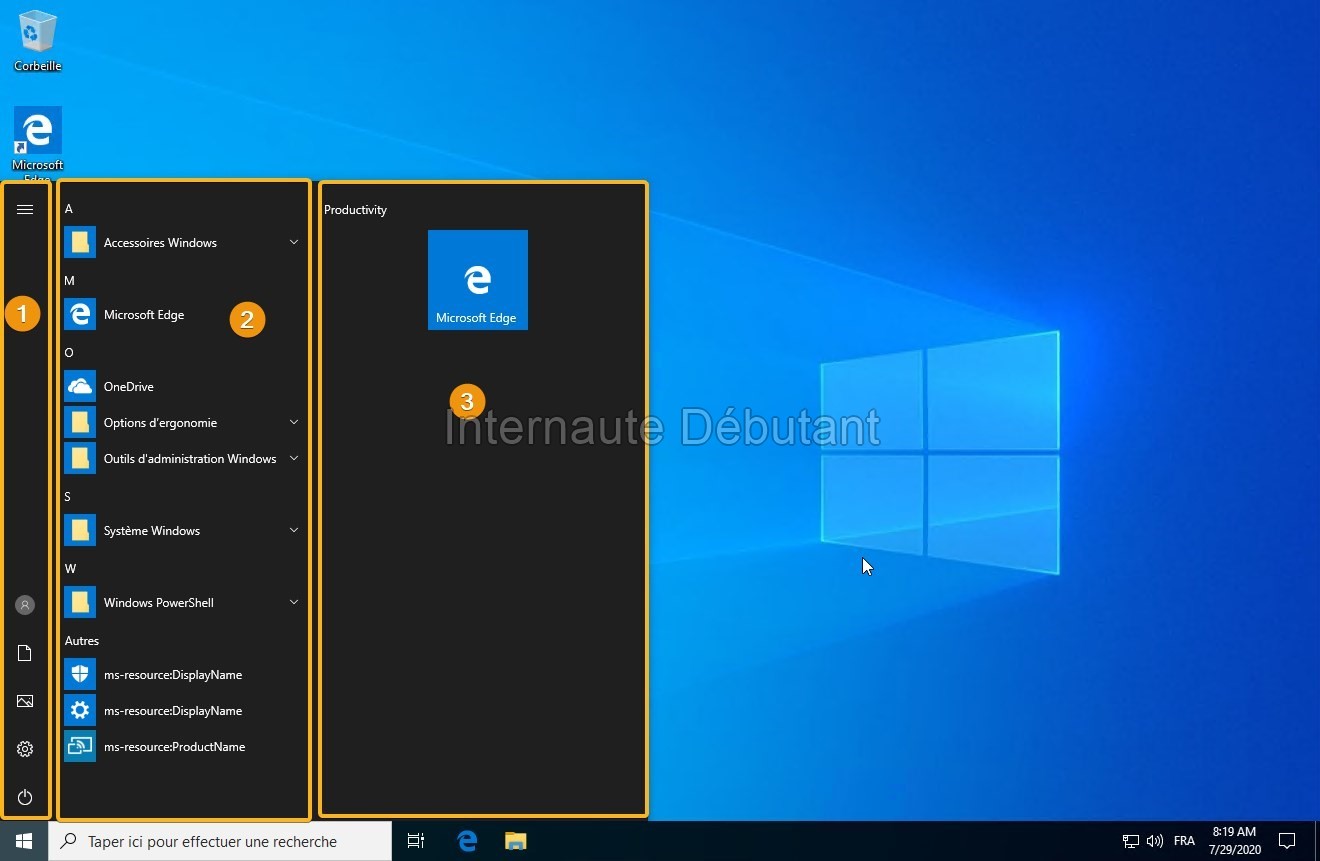Click the Power icon in Start sidebar
This screenshot has width=1320, height=861.
coord(25,797)
